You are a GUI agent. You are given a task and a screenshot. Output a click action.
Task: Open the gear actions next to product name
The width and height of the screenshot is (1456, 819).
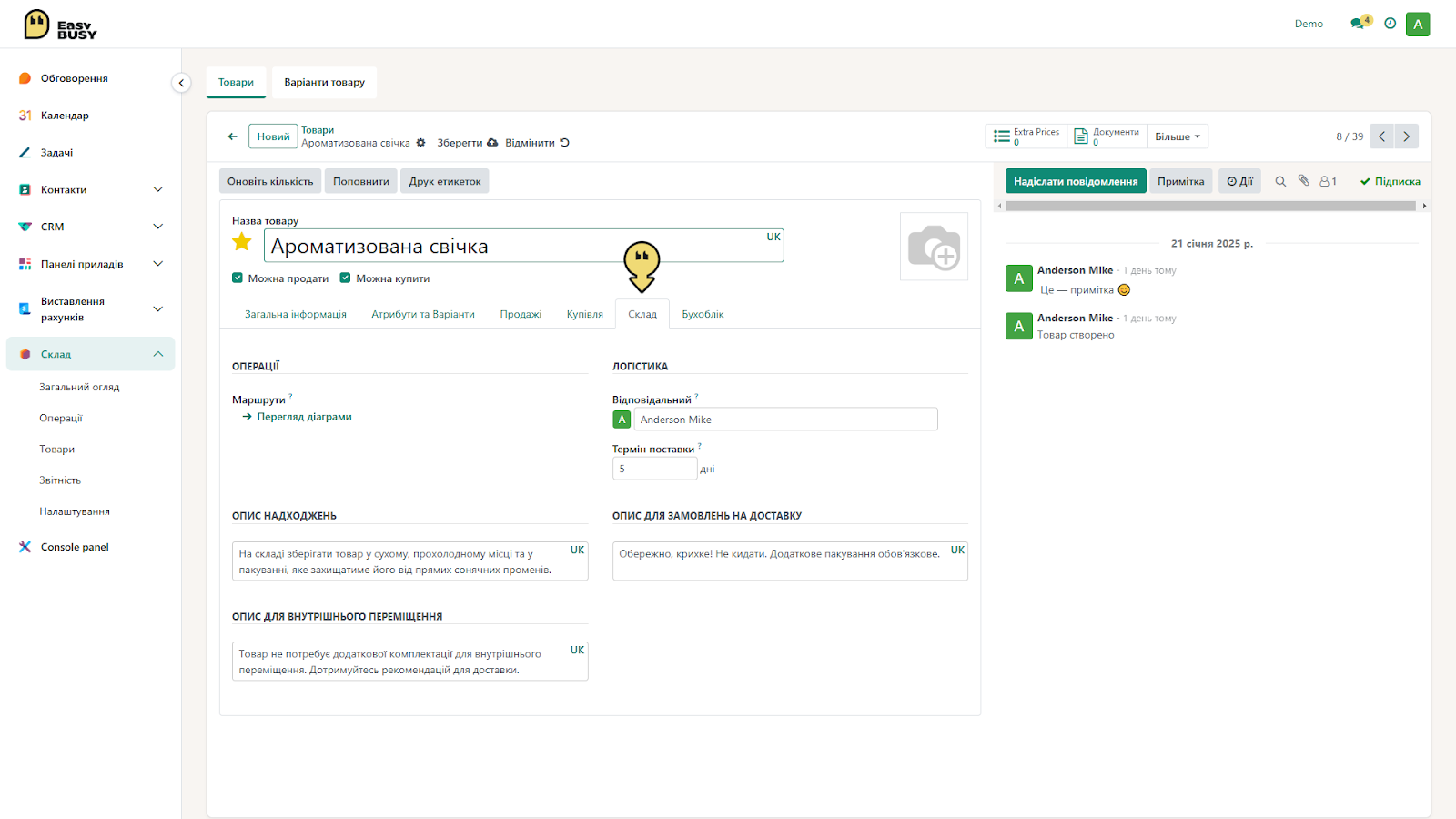click(x=420, y=143)
